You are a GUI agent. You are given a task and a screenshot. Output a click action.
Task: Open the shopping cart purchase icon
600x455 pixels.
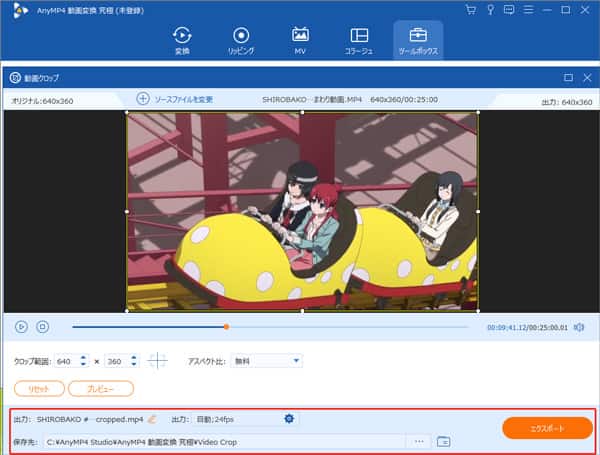pos(471,10)
